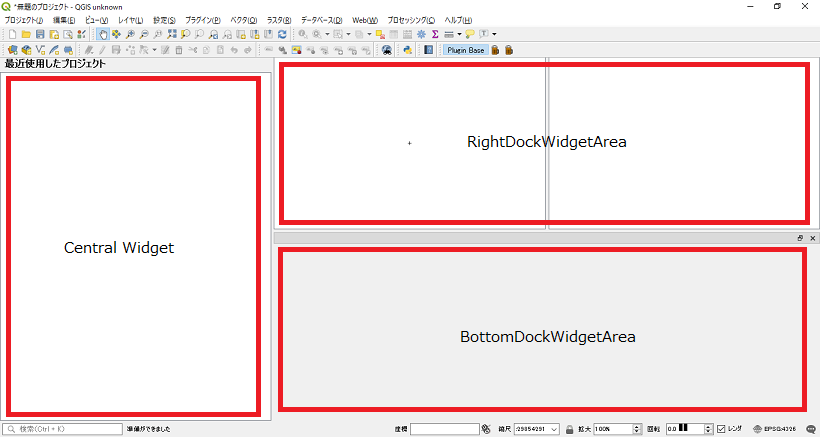Screen dimensions: 820x437
Task: Click the Plugin Base button
Action: pos(466,49)
